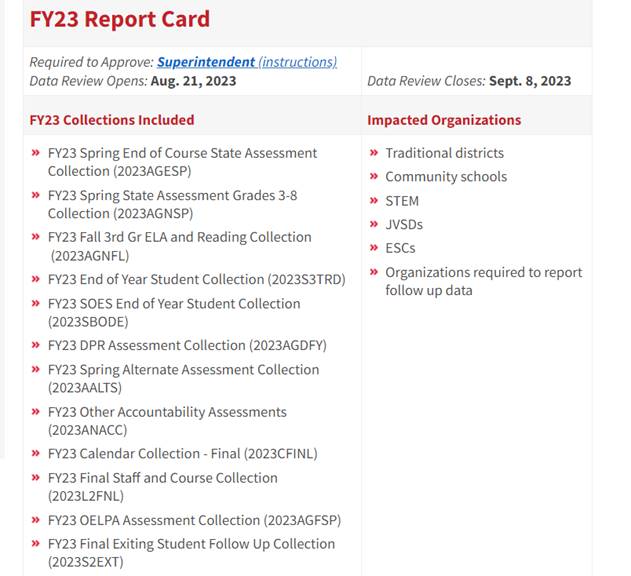Click bullet arrow for Spring End of Course collection
The width and height of the screenshot is (631, 576).
(37, 153)
